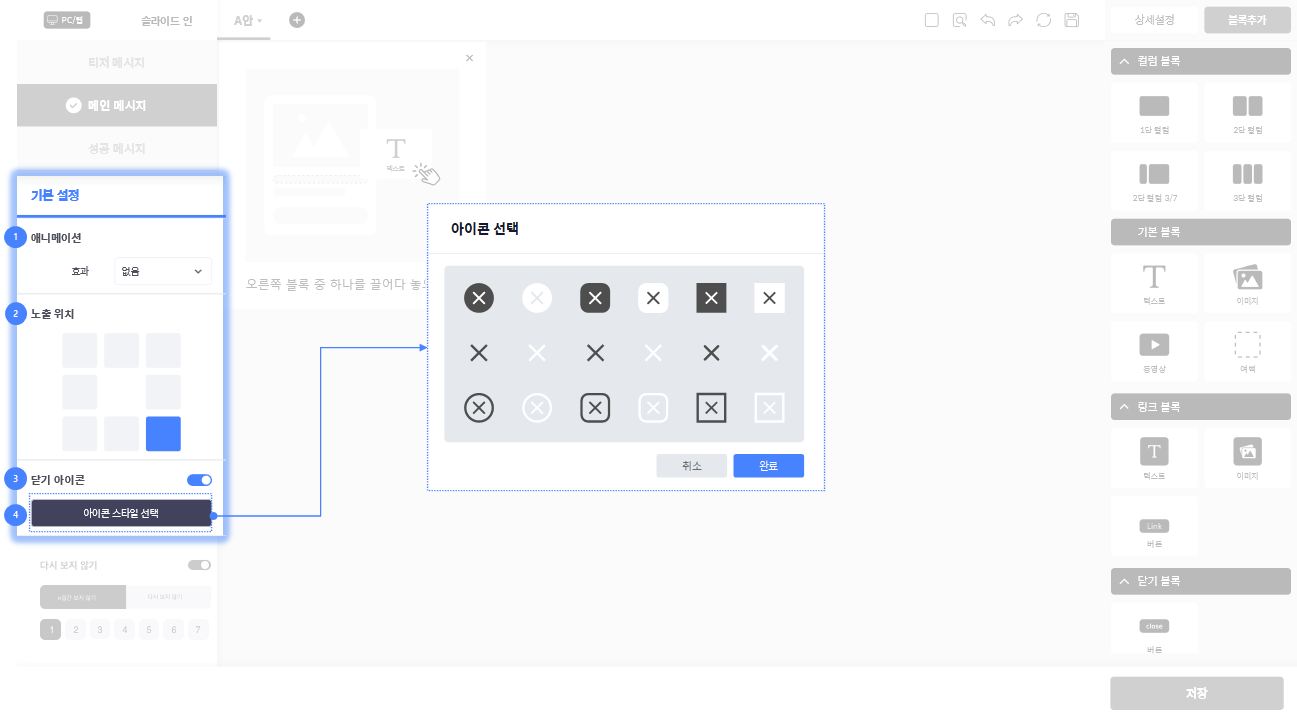This screenshot has width=1297, height=720.
Task: Click the plus icon to add new tab
Action: tap(297, 20)
